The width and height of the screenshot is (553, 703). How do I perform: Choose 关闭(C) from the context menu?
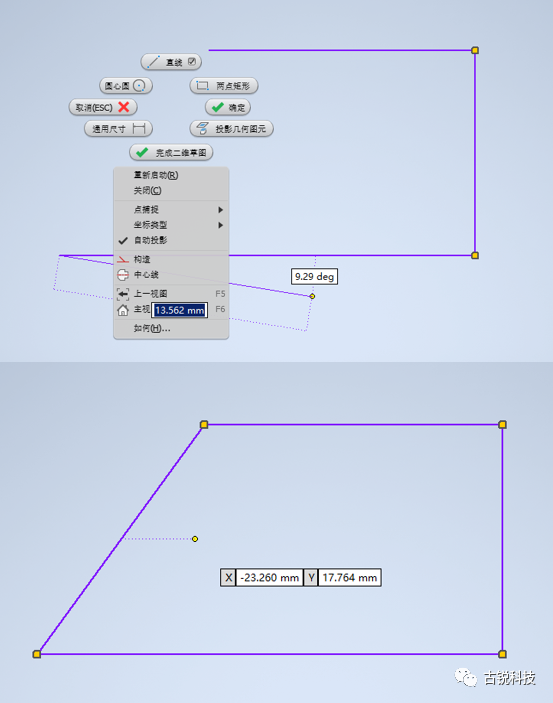171,191
